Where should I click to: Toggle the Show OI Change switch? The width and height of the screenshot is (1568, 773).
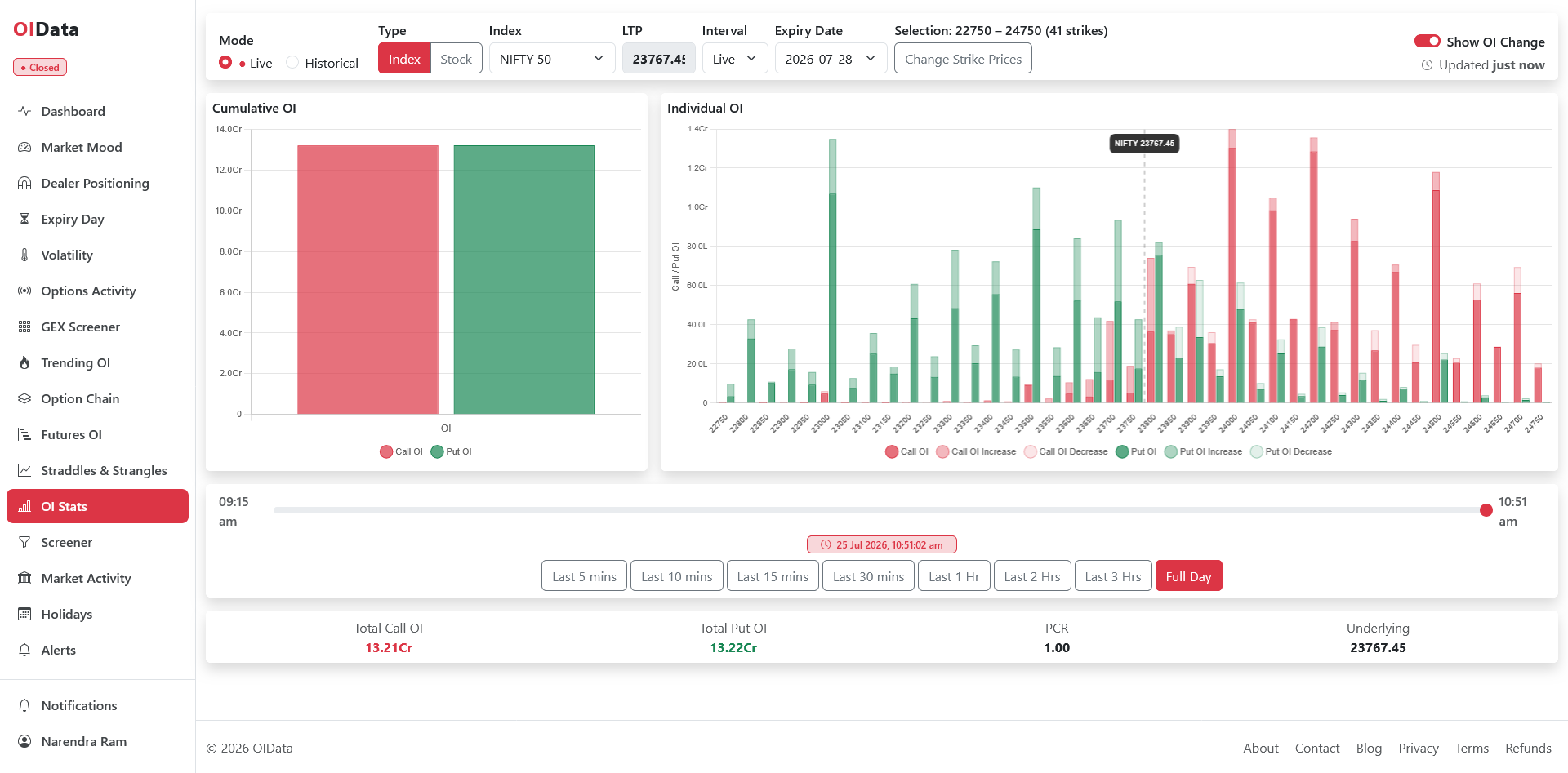(1428, 41)
